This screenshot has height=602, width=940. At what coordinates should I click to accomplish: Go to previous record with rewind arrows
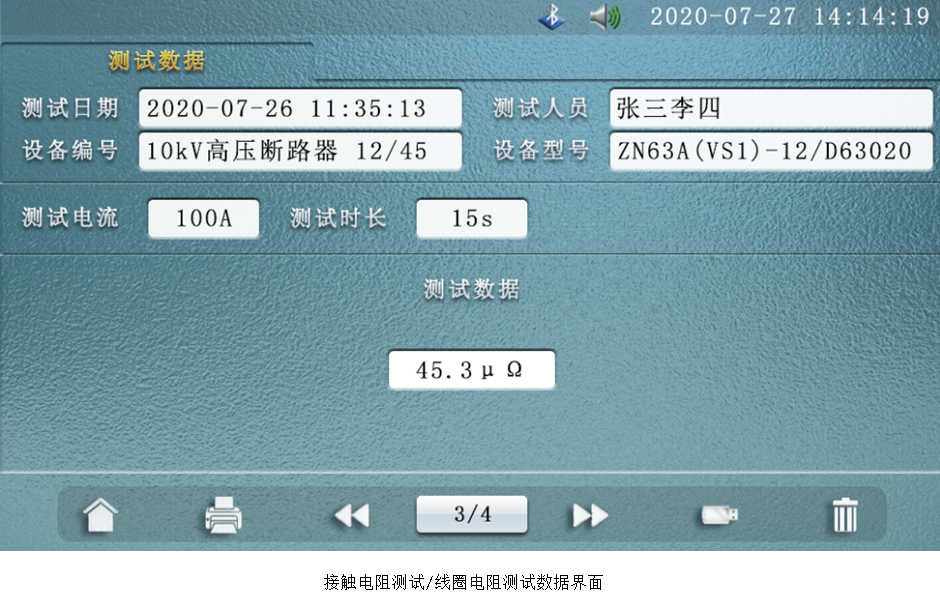coord(351,516)
